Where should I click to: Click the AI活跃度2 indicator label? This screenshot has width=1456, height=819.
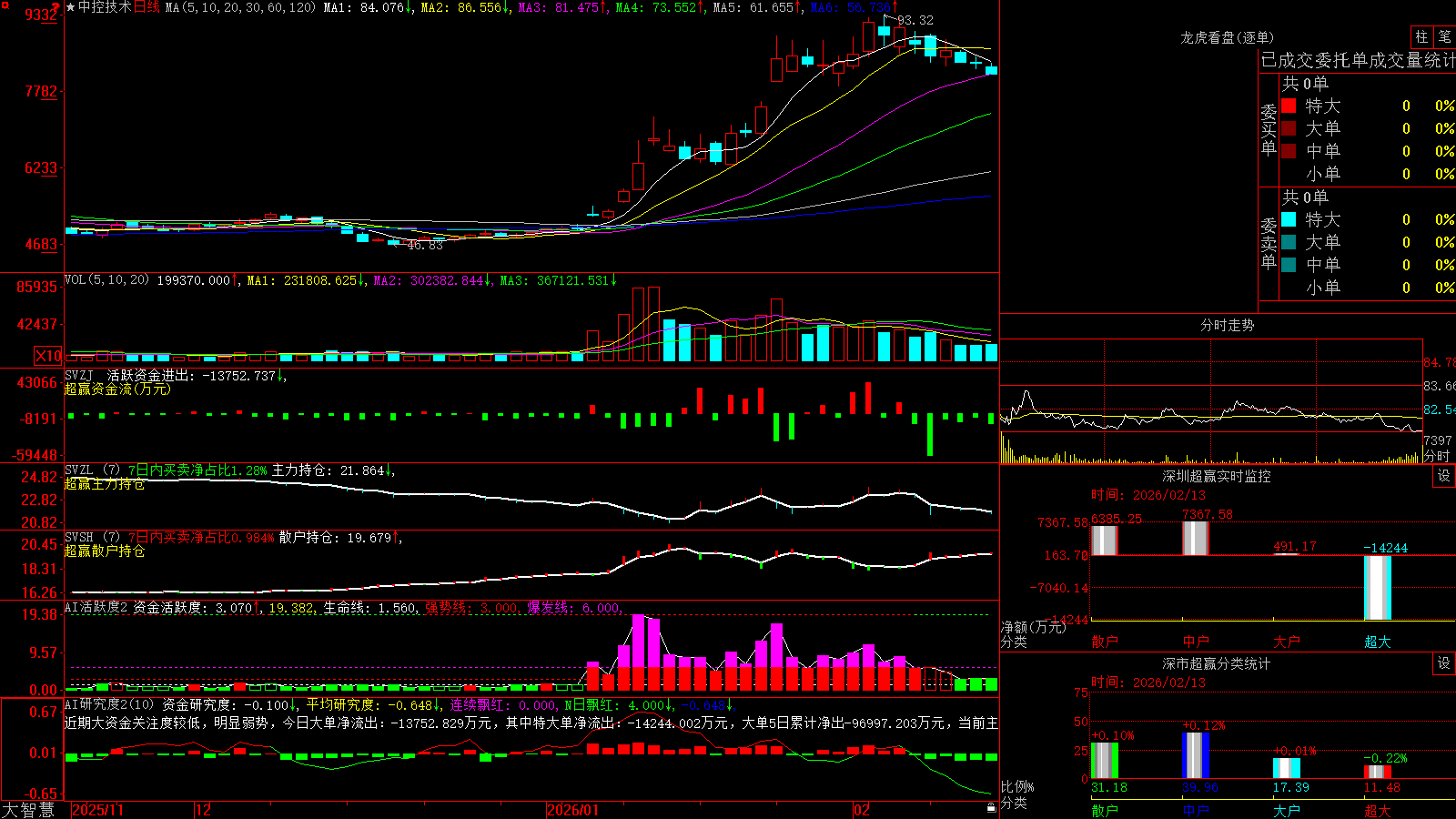[96, 608]
